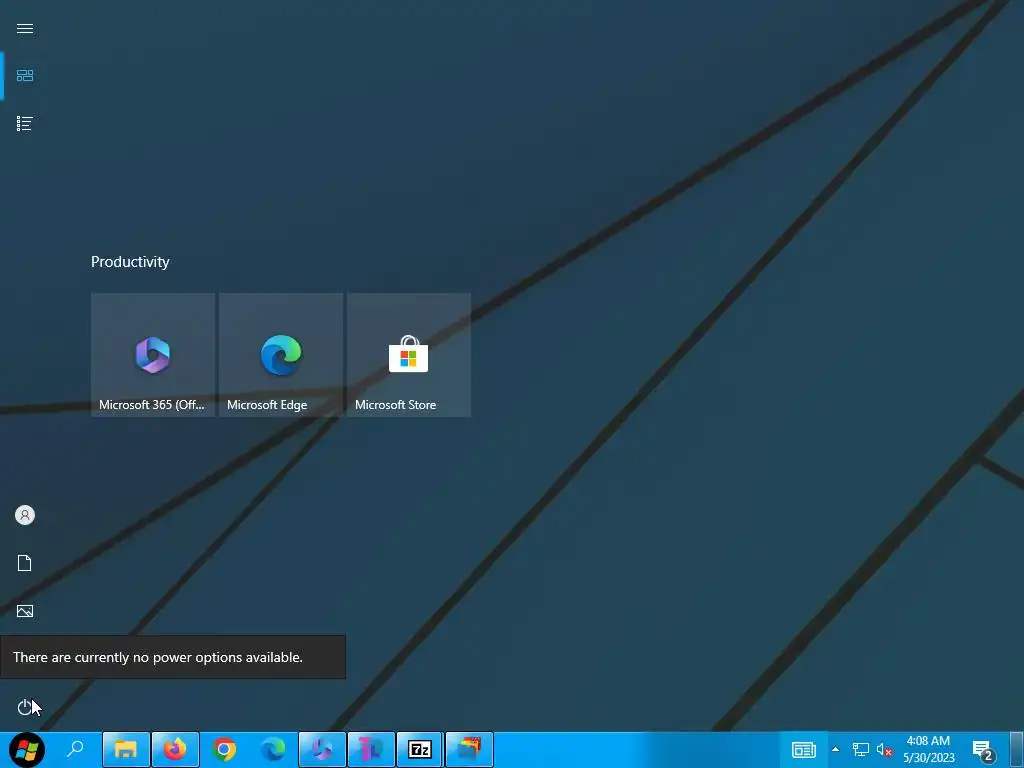
Task: Click the Productivity group header
Action: point(130,262)
